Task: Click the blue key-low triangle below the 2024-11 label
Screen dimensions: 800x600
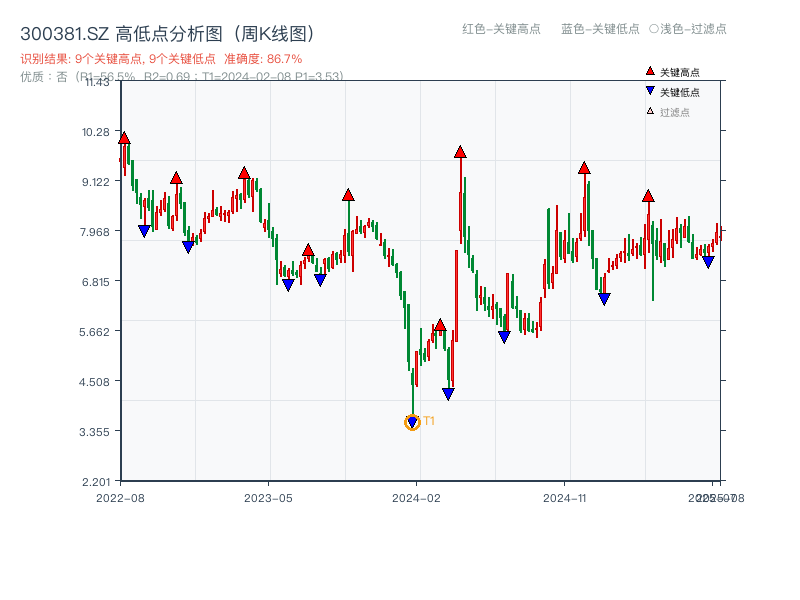Action: click(603, 296)
